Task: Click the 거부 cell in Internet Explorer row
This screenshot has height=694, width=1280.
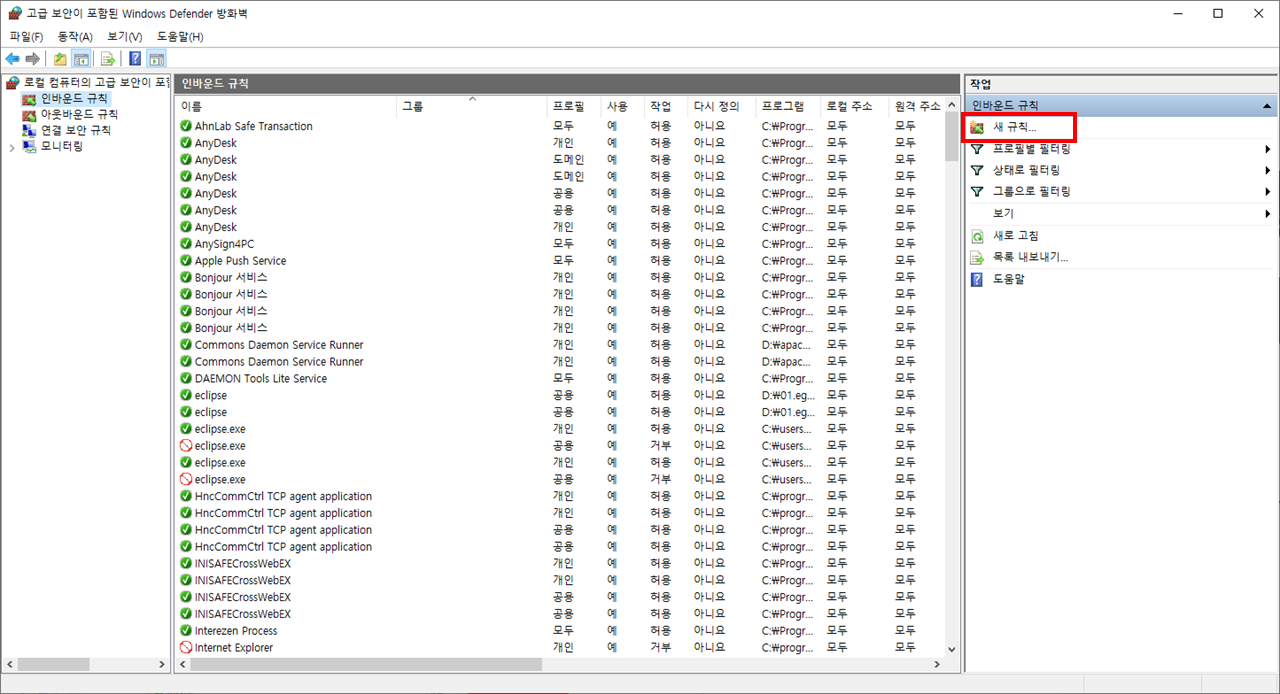Action: pos(661,648)
